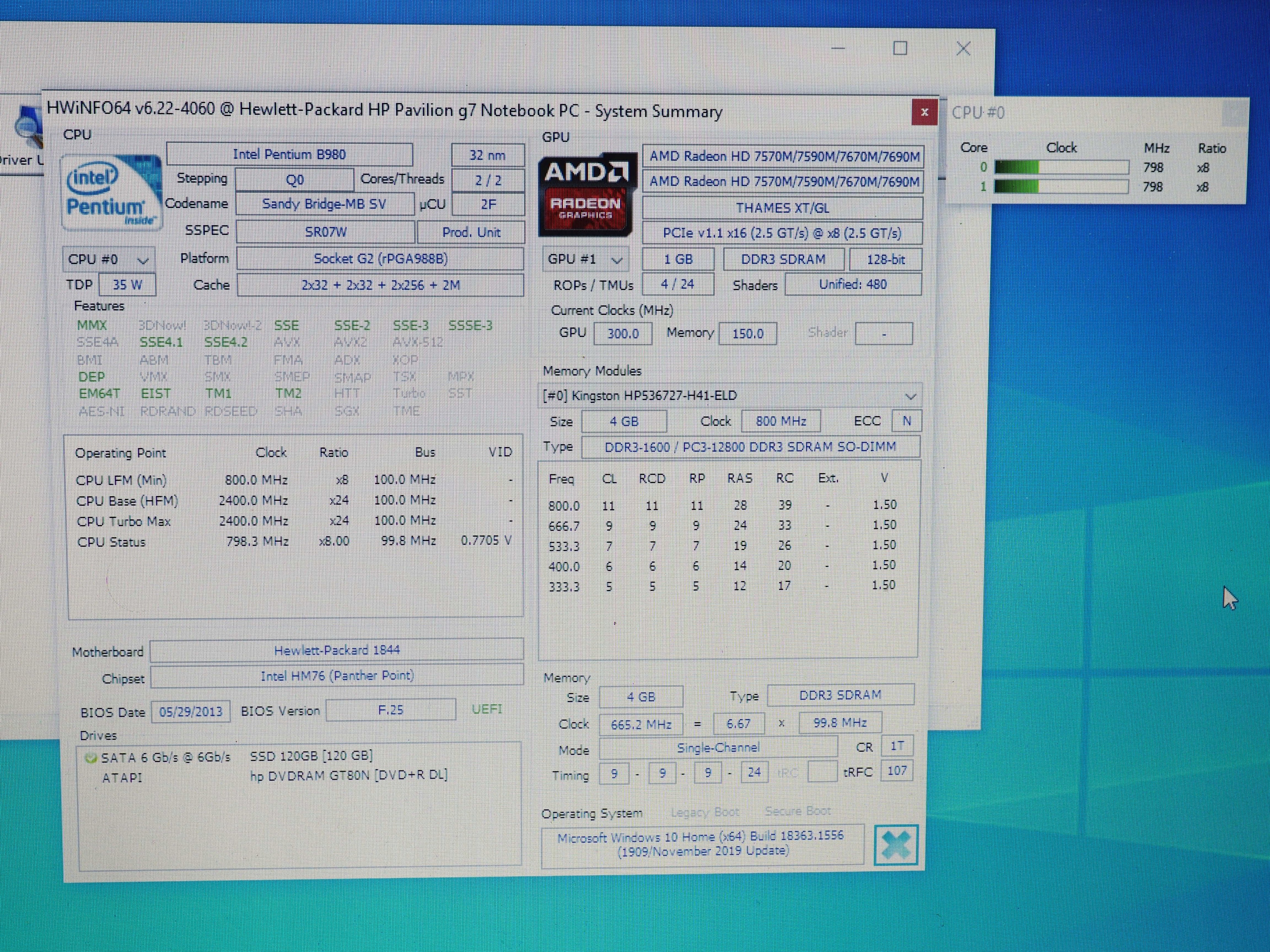Click the 666.7 frequency timing row
This screenshot has height=952, width=1270.
point(722,526)
